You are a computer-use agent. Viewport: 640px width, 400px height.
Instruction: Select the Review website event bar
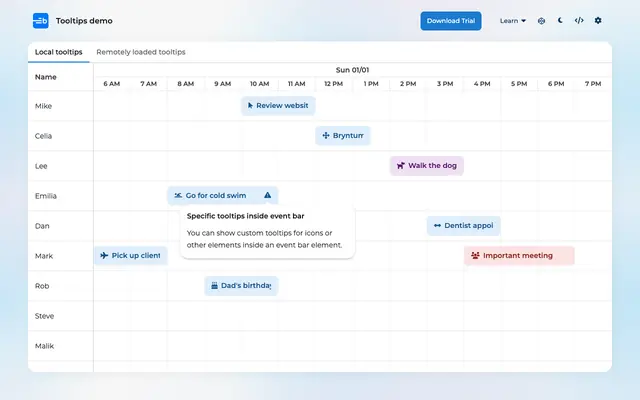point(278,106)
